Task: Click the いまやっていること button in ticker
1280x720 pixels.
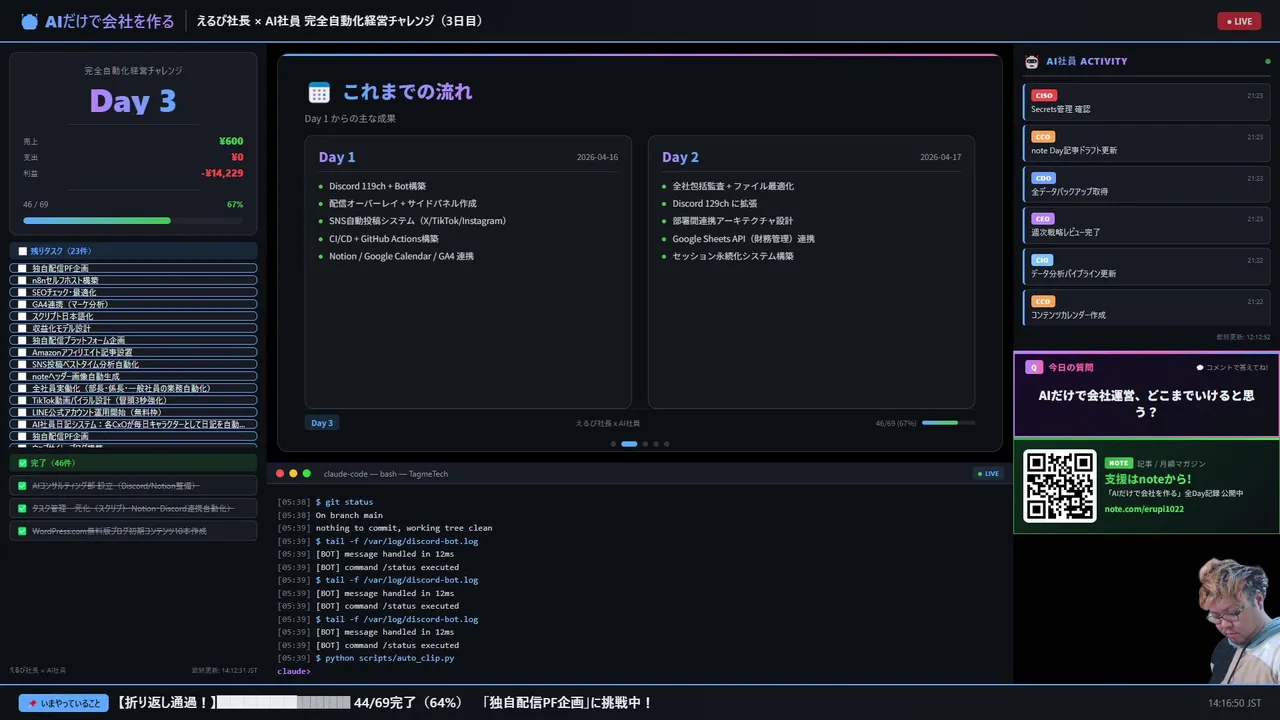Action: tap(63, 703)
